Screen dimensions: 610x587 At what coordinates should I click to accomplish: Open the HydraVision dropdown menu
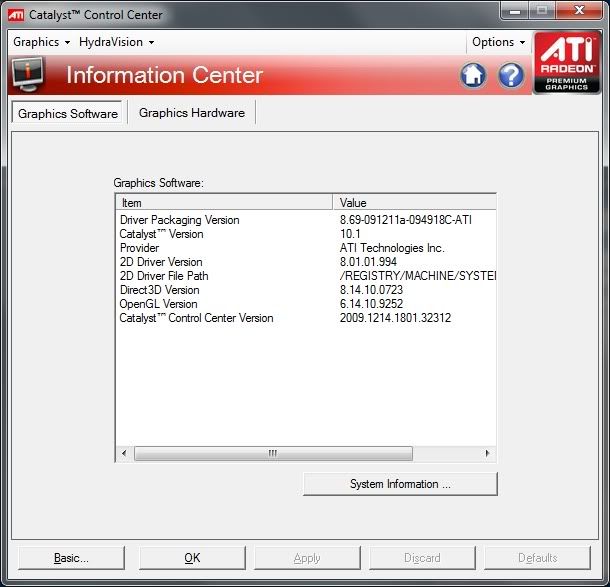(x=116, y=42)
